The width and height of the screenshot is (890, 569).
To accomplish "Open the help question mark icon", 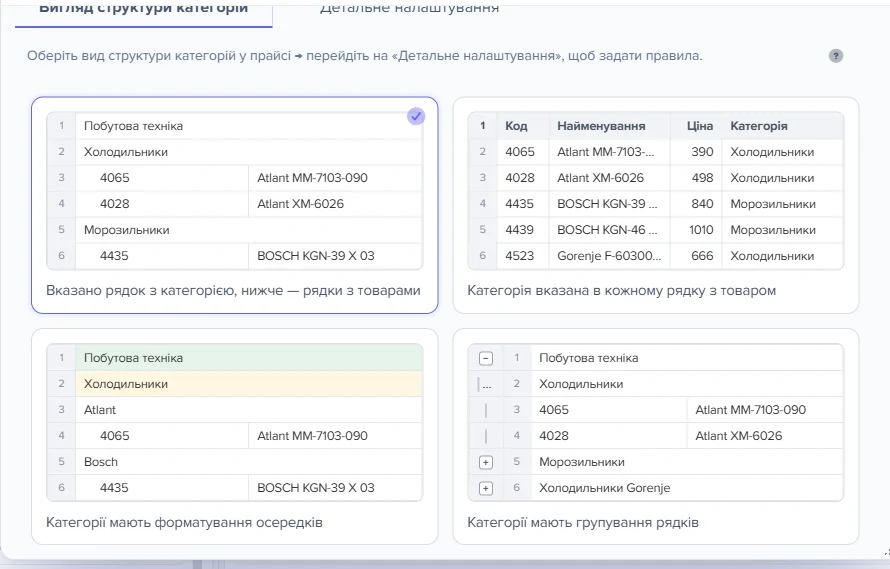I will click(x=836, y=56).
